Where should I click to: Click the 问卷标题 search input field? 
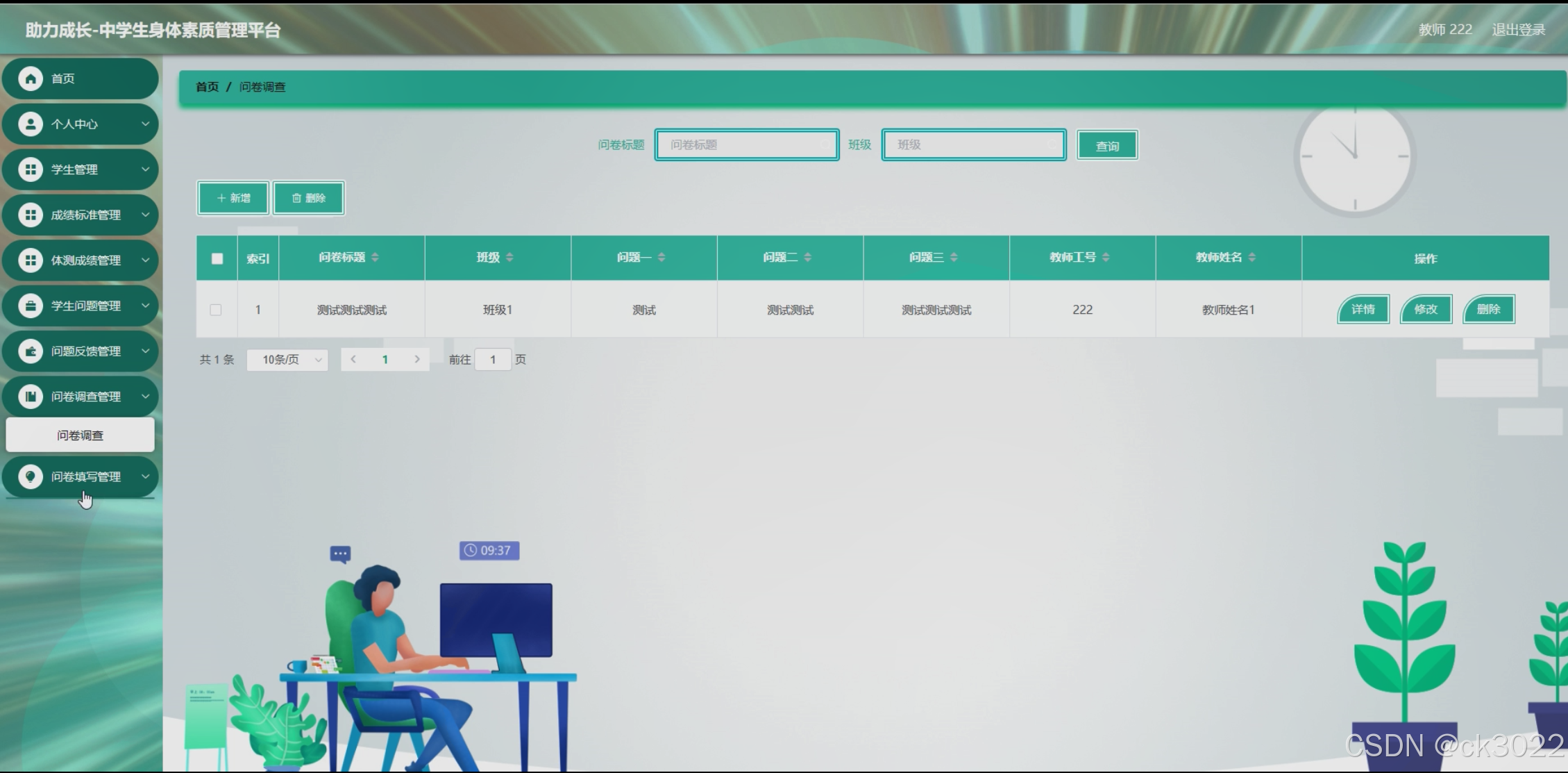pyautogui.click(x=746, y=145)
